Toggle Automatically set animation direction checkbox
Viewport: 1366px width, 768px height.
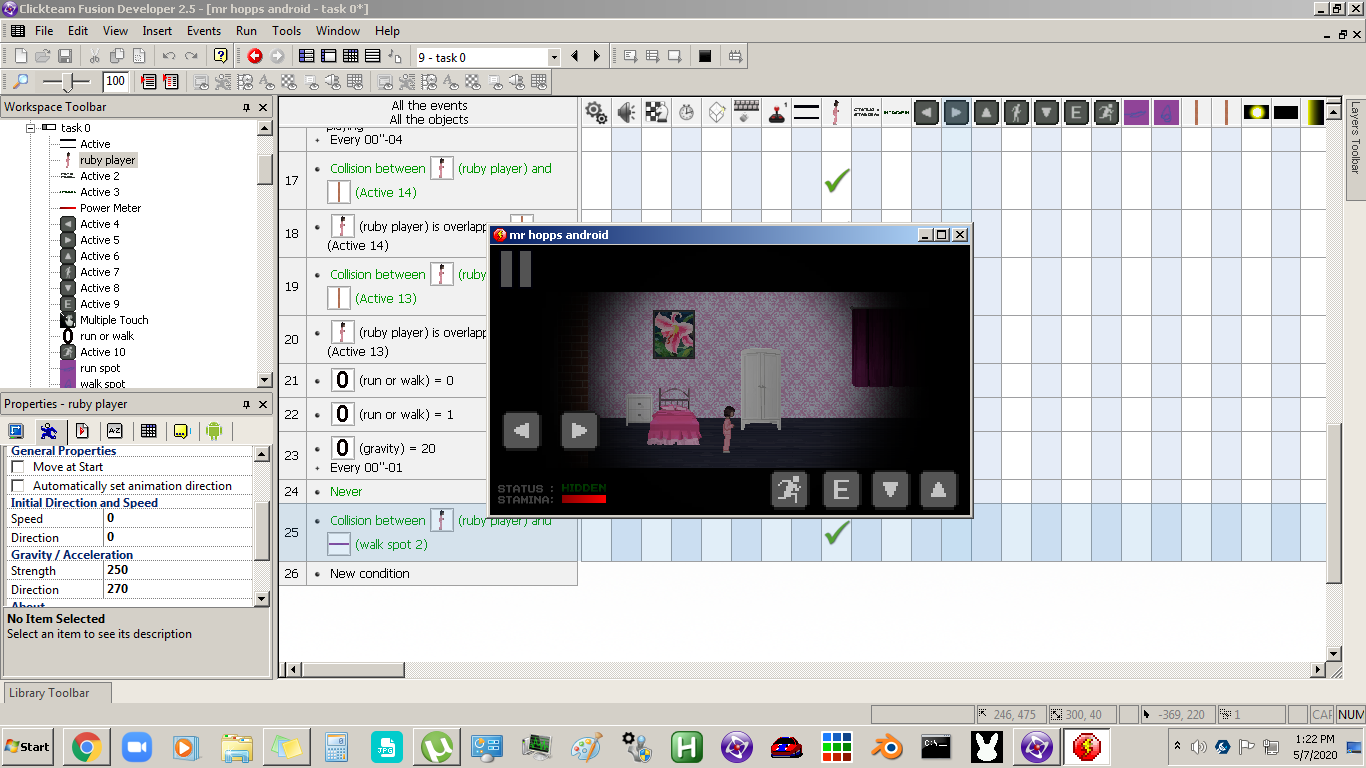click(18, 486)
